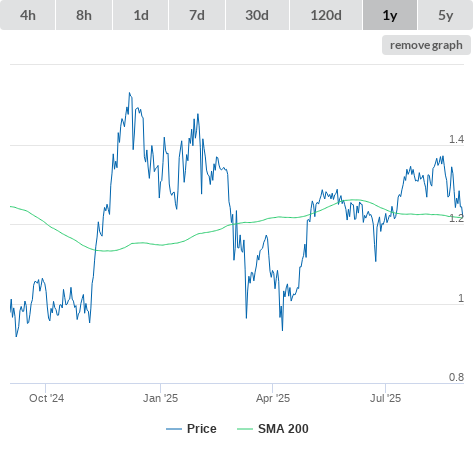
Task: Click the 1.2 y-axis value
Action: (x=456, y=218)
